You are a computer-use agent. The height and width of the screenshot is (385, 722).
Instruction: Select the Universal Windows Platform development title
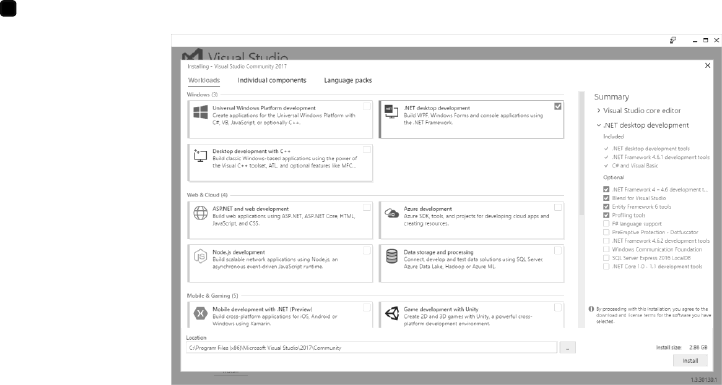(x=264, y=108)
